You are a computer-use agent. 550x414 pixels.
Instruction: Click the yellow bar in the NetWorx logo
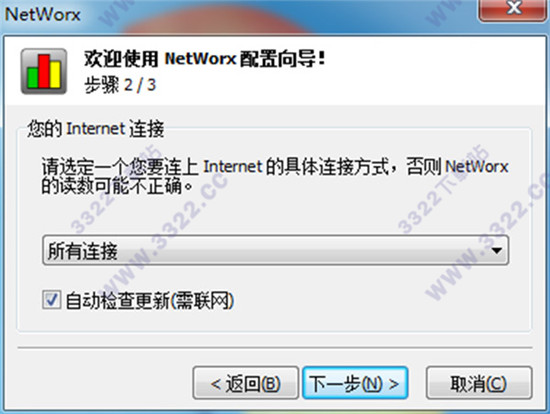pyautogui.click(x=55, y=75)
